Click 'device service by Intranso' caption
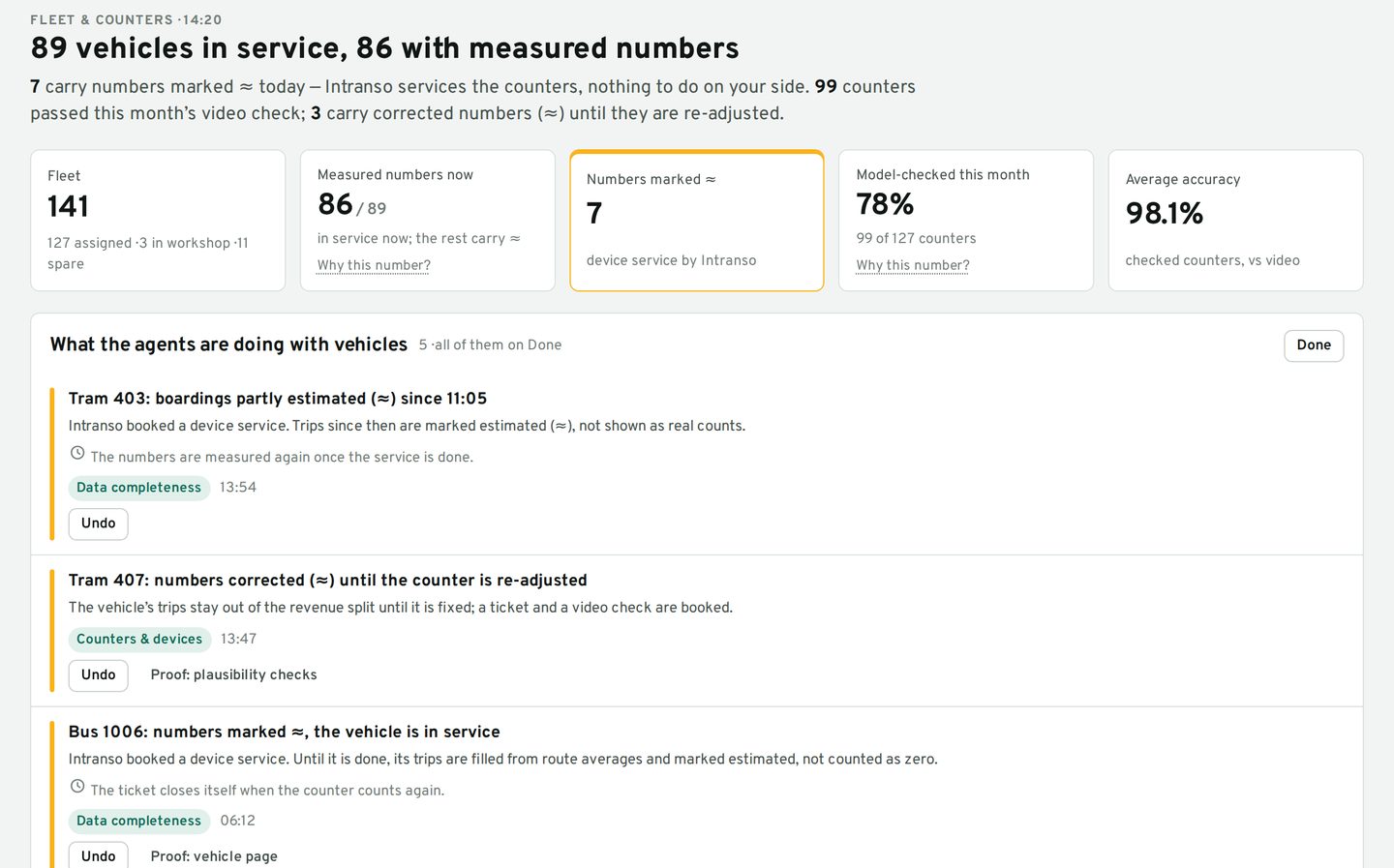Image resolution: width=1394 pixels, height=868 pixels. (x=672, y=261)
